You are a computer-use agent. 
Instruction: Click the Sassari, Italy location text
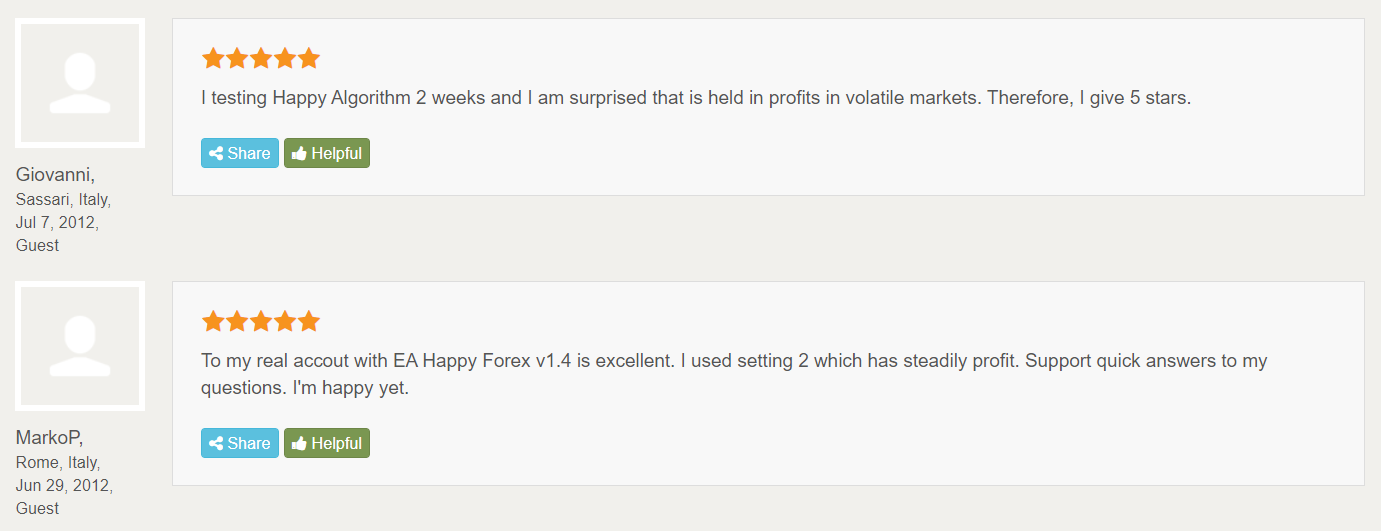pyautogui.click(x=64, y=199)
